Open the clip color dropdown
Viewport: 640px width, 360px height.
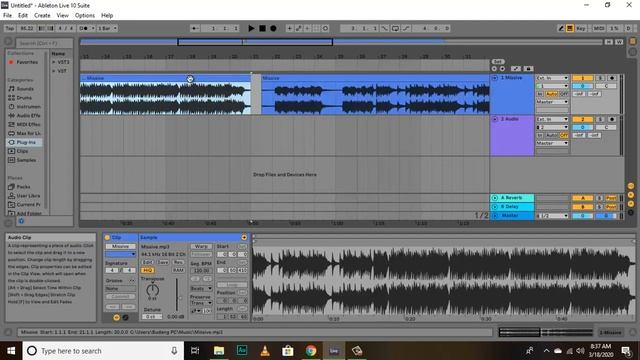tap(121, 254)
